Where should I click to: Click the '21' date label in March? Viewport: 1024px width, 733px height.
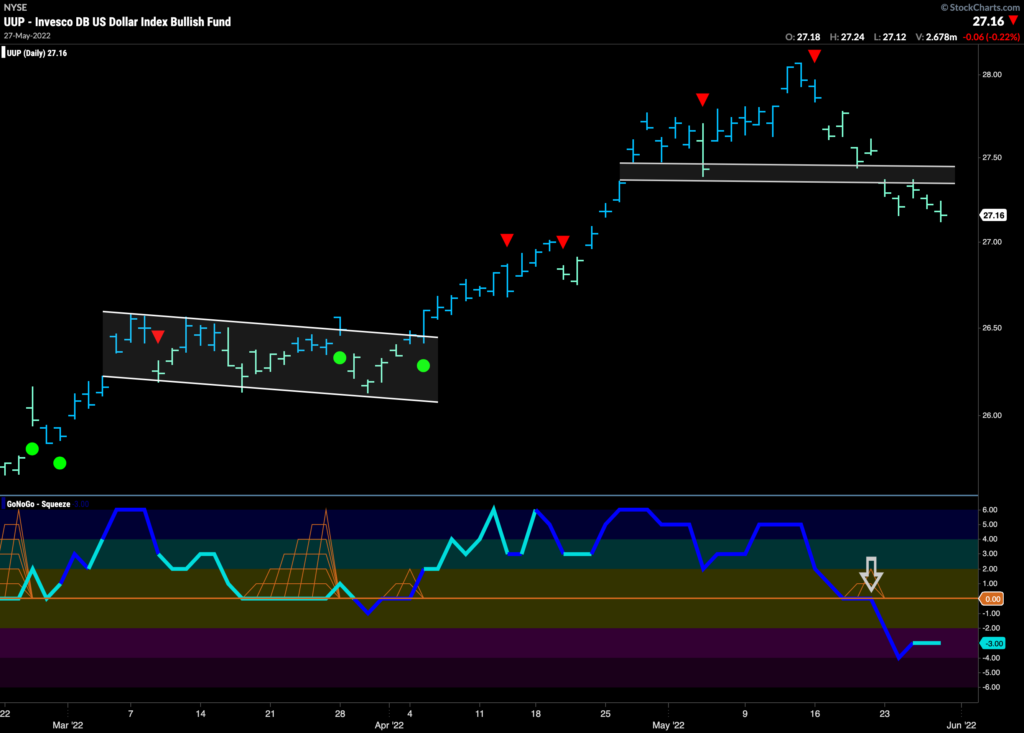(x=270, y=713)
